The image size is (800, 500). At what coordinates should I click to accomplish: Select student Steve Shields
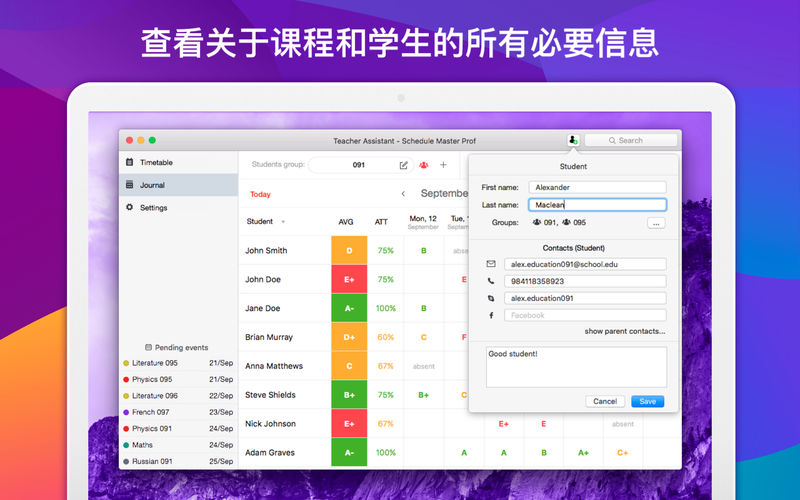pos(270,395)
